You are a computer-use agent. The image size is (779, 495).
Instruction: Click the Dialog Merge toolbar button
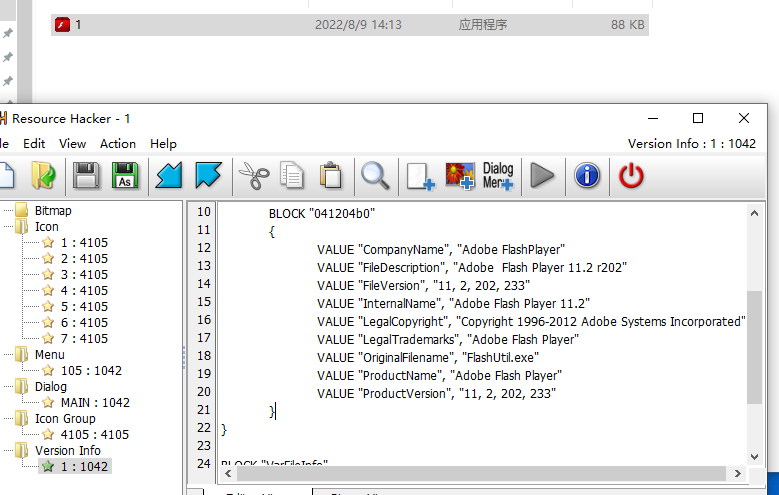498,175
